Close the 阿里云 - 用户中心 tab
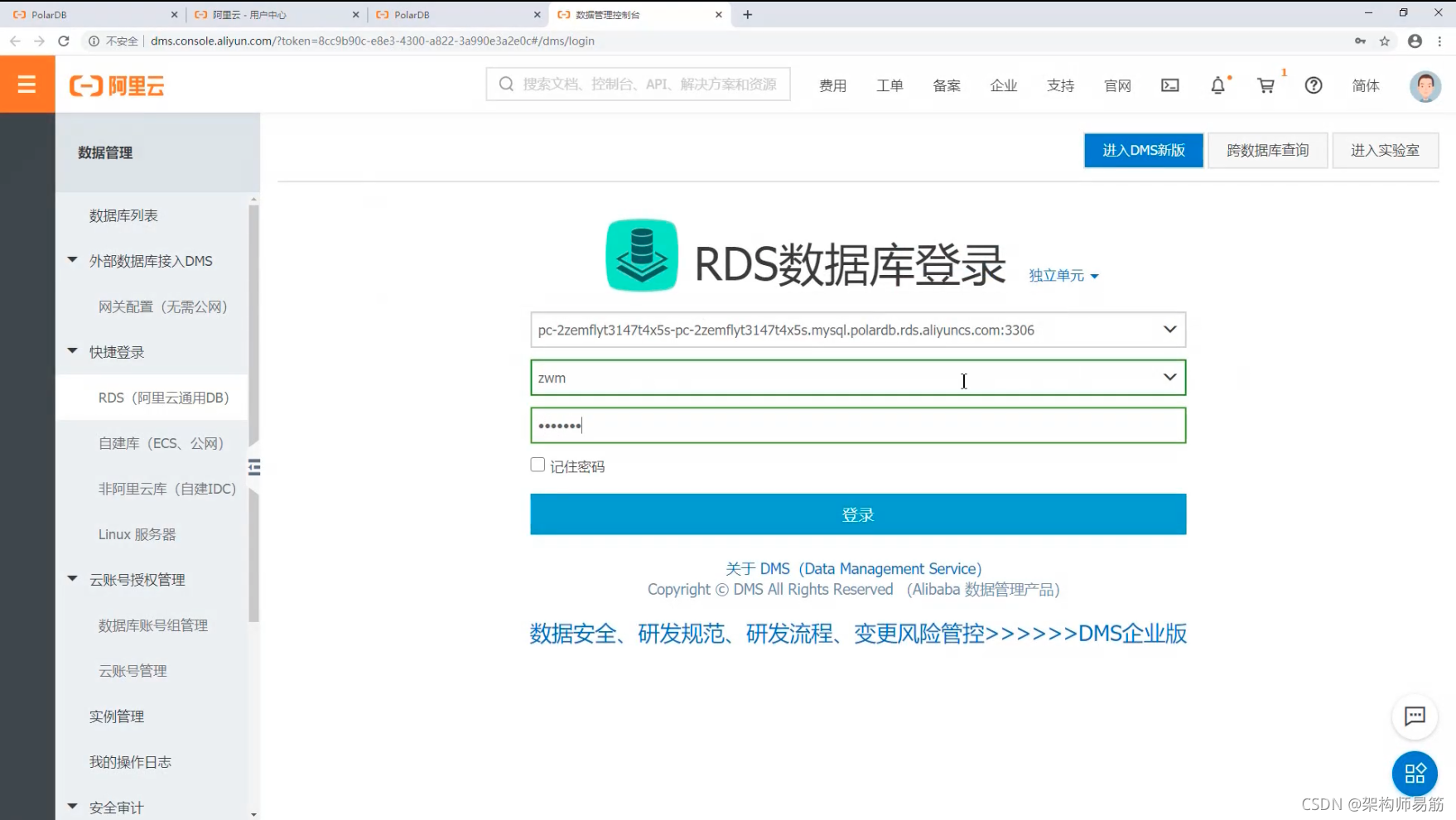The image size is (1456, 820). (x=355, y=14)
